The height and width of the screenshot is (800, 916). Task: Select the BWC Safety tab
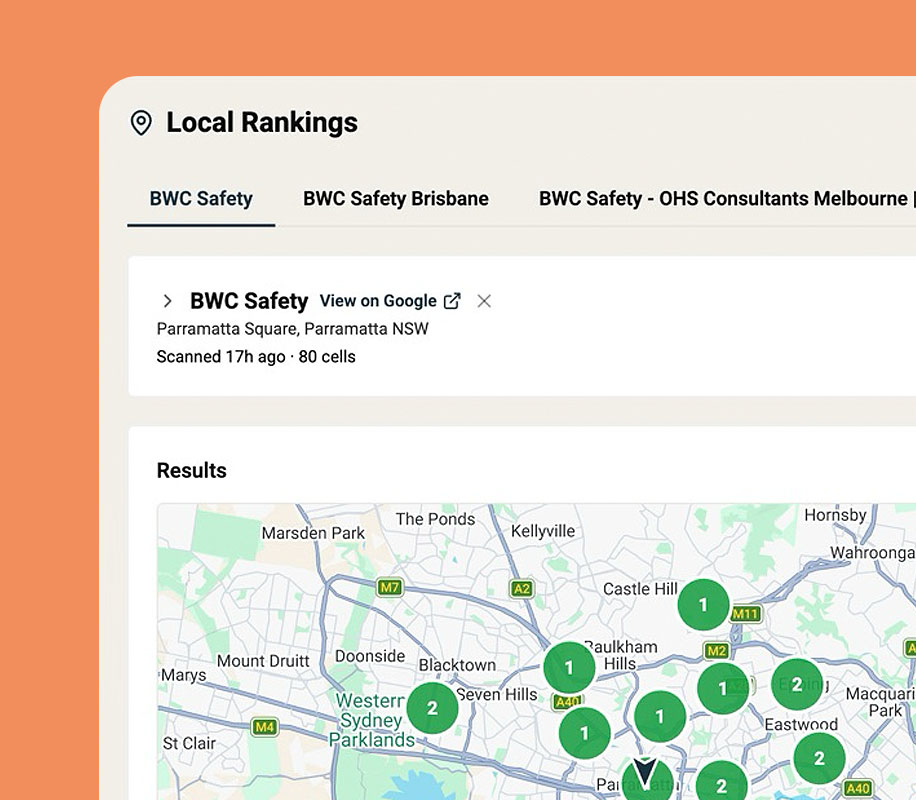[x=201, y=199]
